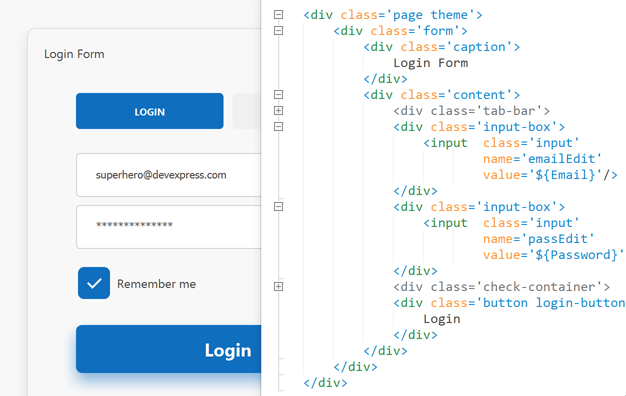626x396 pixels.
Task: Expand the collapsed 'tab-bar' div
Action: click(x=279, y=111)
